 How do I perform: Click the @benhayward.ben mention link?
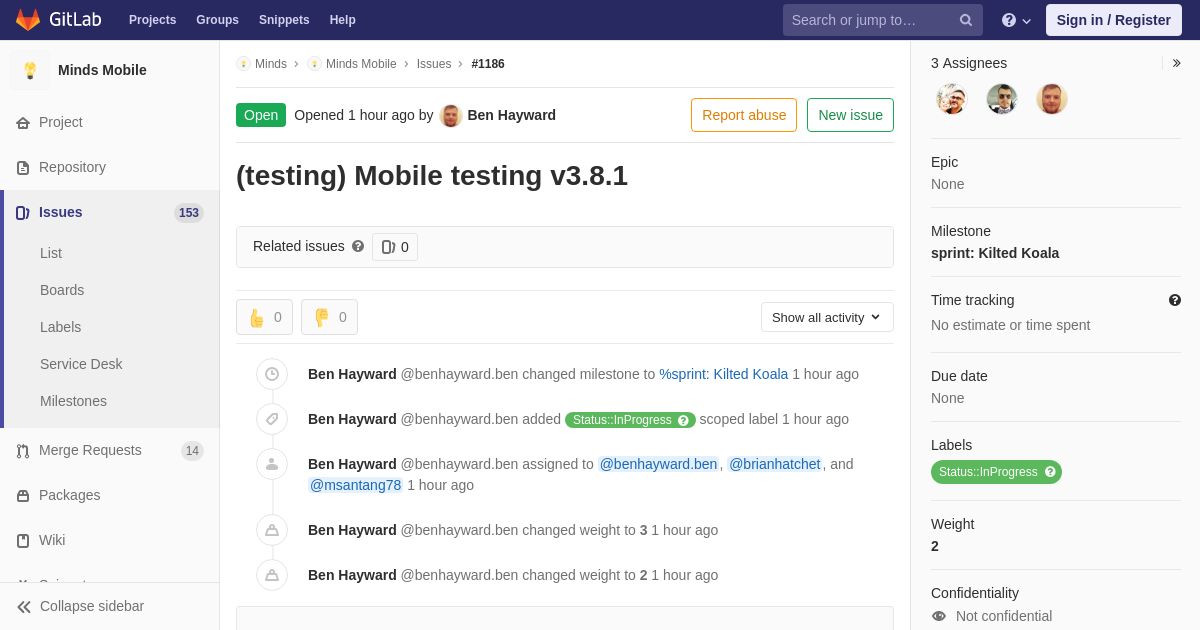pyautogui.click(x=659, y=464)
